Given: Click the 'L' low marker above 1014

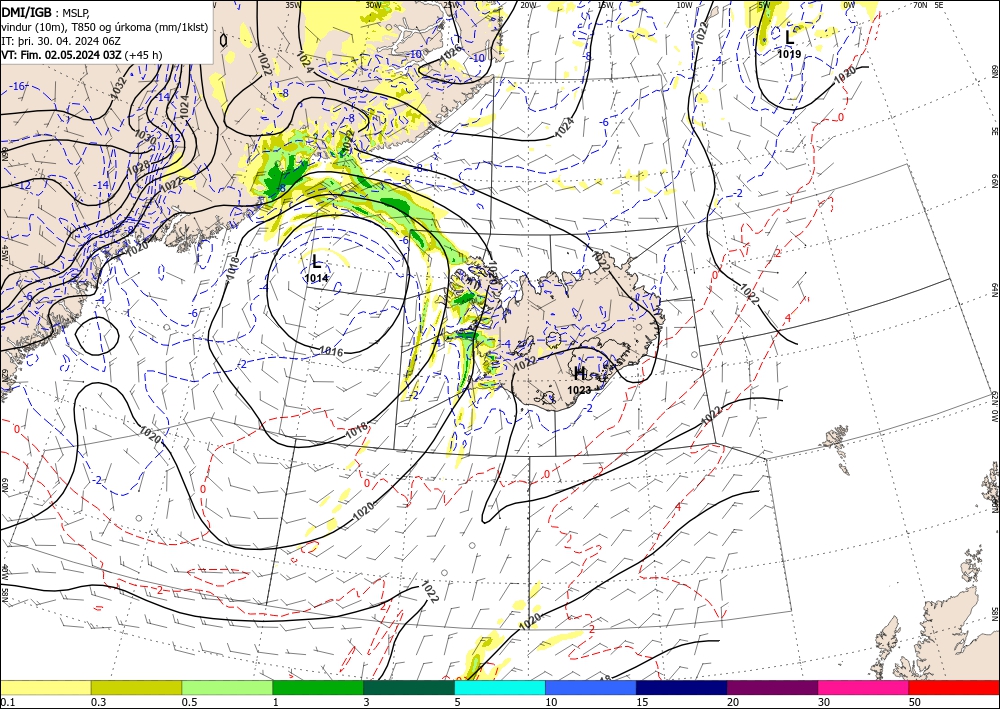Looking at the screenshot, I should [x=316, y=261].
